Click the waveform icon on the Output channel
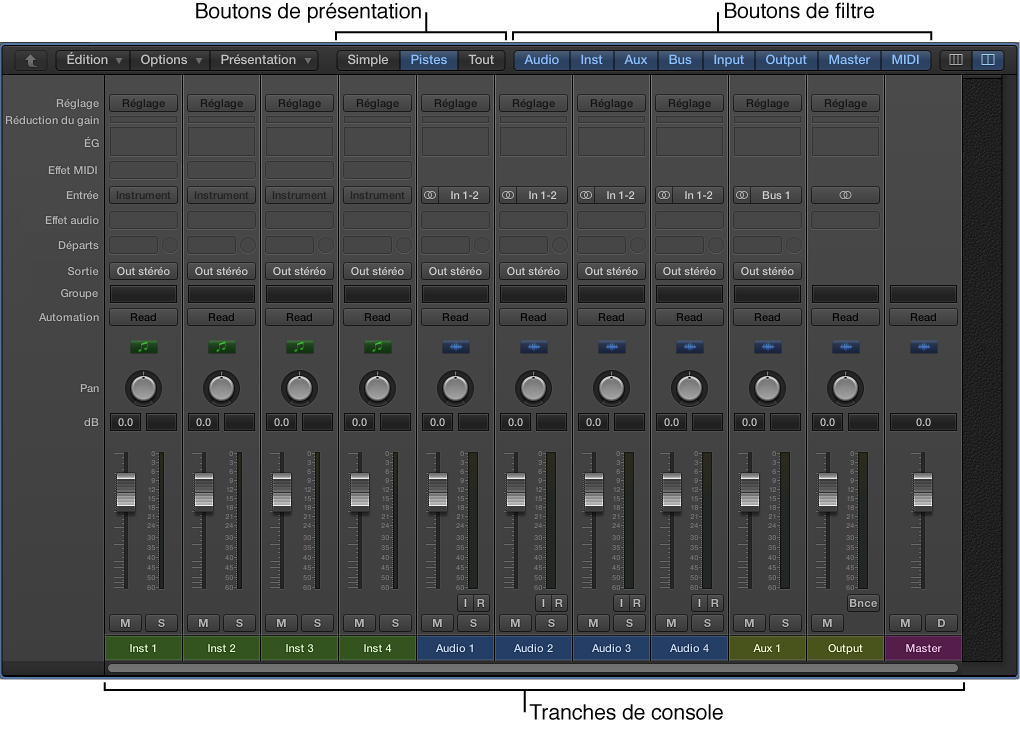1020x730 pixels. [845, 347]
